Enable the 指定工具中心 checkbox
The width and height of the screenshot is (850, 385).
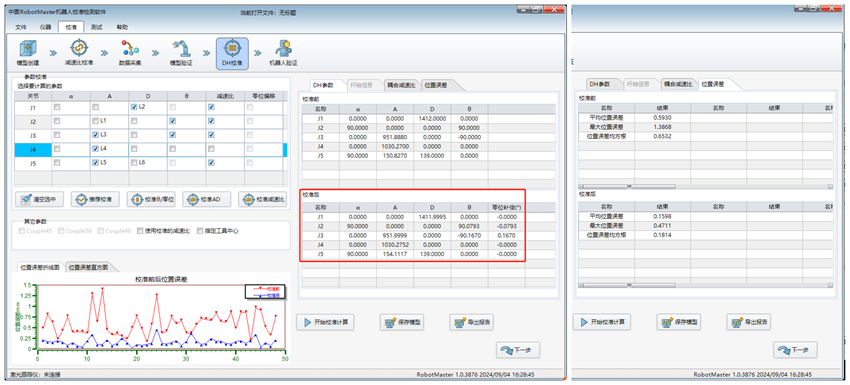click(200, 230)
